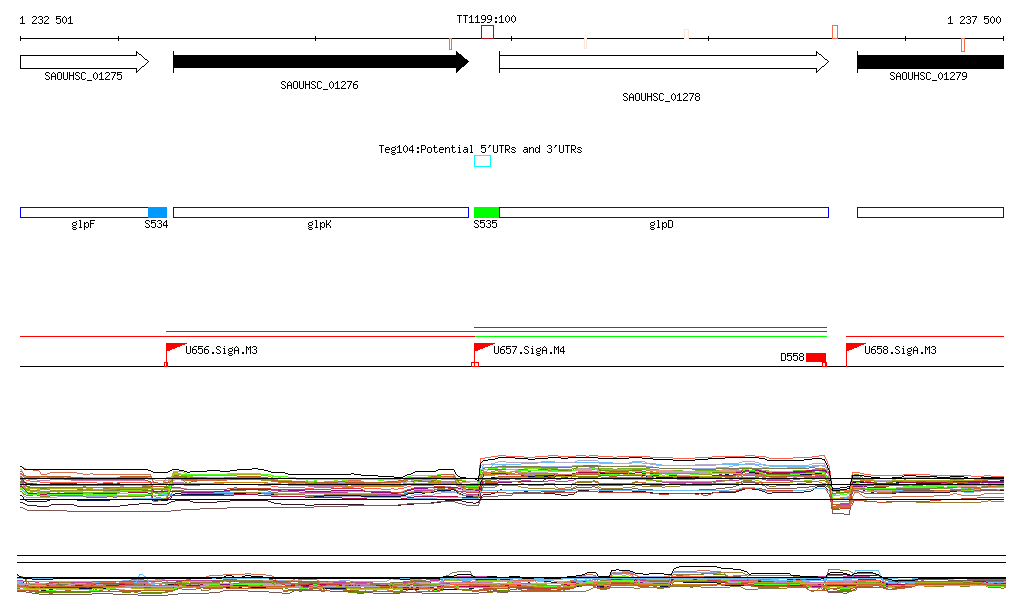
Task: Click the white SAOUHSC_01275 gene arrow
Action: [x=84, y=63]
